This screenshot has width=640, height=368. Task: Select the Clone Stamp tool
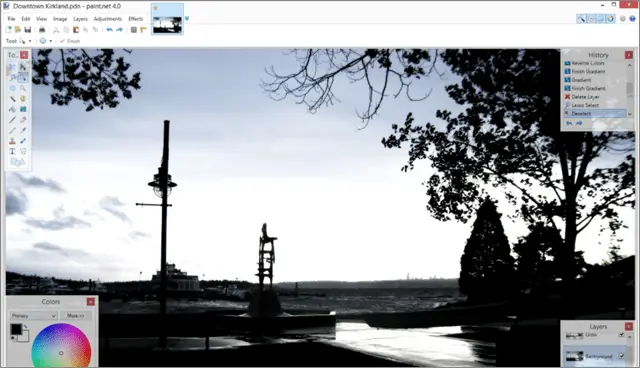point(12,141)
